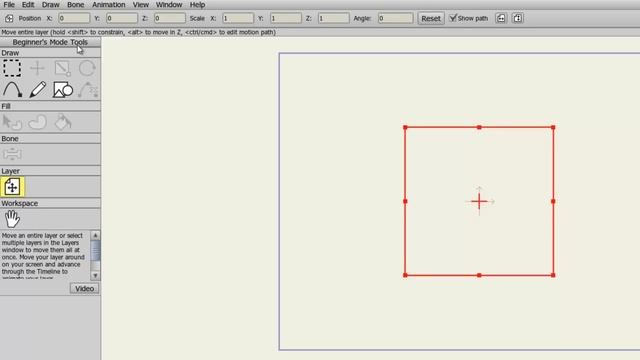Screen dimensions: 640x360
Task: Open the Bone menu
Action: tap(76, 5)
